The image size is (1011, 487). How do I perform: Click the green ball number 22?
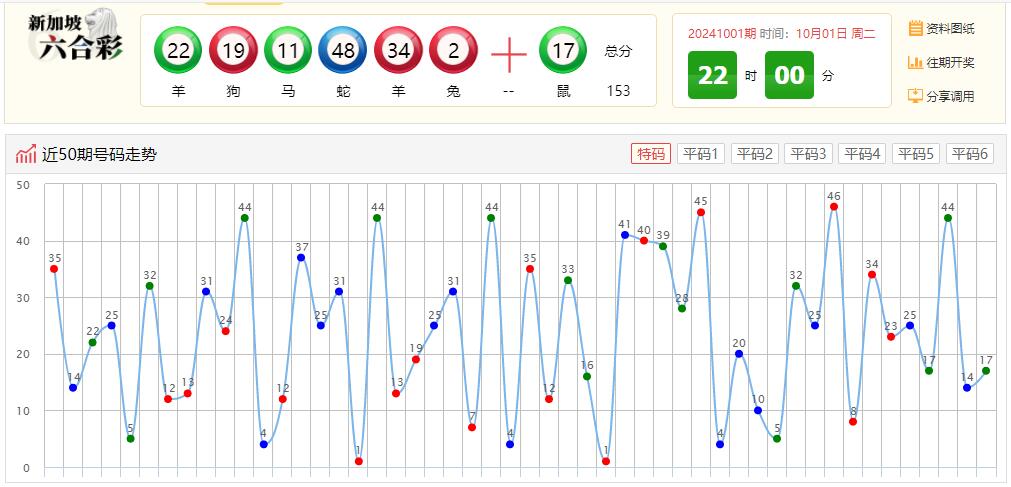click(x=178, y=51)
